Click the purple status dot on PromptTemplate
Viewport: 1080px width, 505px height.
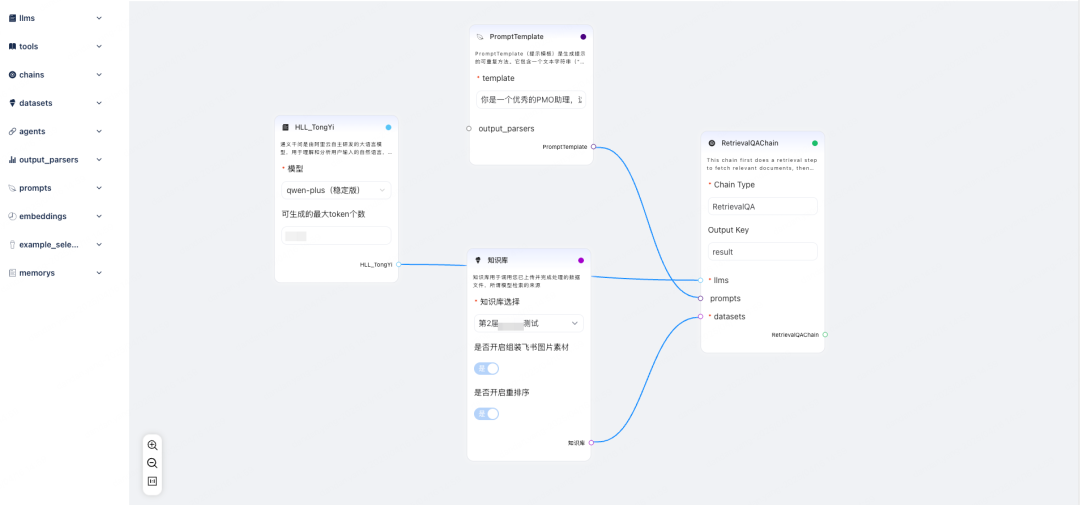583,37
